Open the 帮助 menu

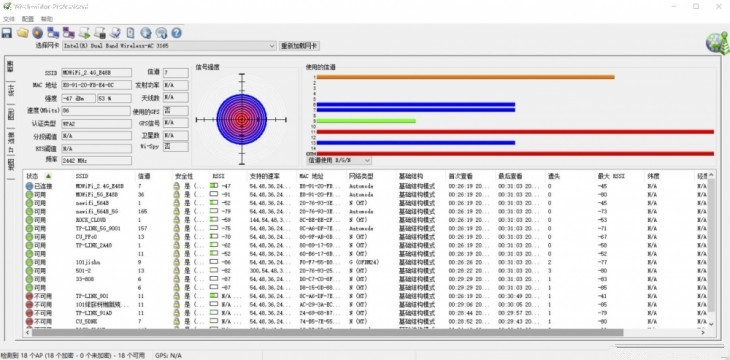(47, 19)
